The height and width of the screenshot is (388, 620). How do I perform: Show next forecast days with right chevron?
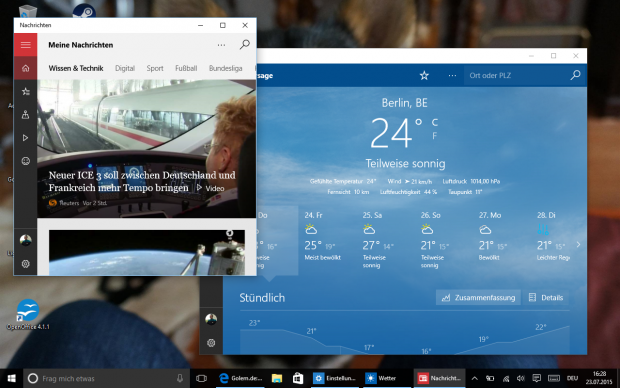(578, 245)
